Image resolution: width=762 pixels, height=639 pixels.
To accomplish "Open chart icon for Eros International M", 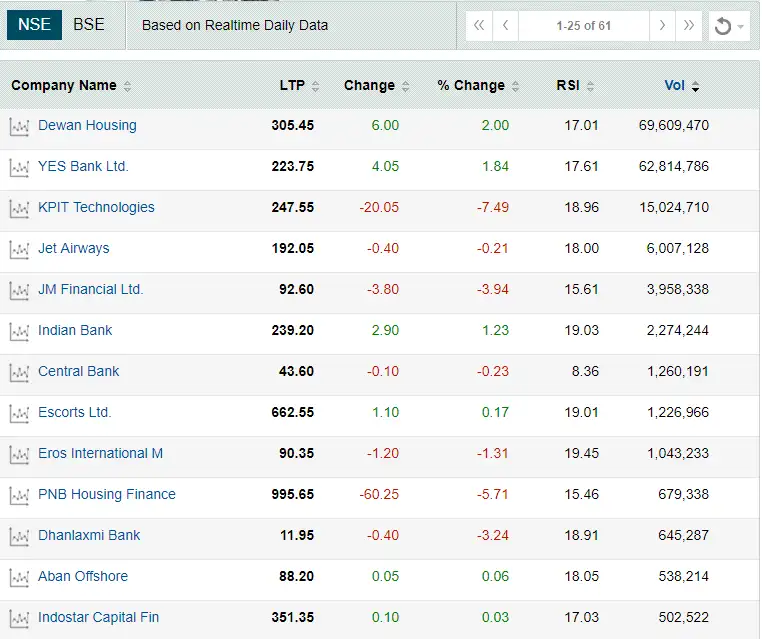I will coord(19,455).
